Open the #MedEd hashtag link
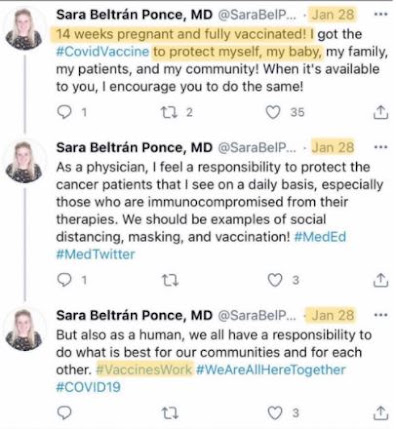396x429 pixels. [x=320, y=237]
